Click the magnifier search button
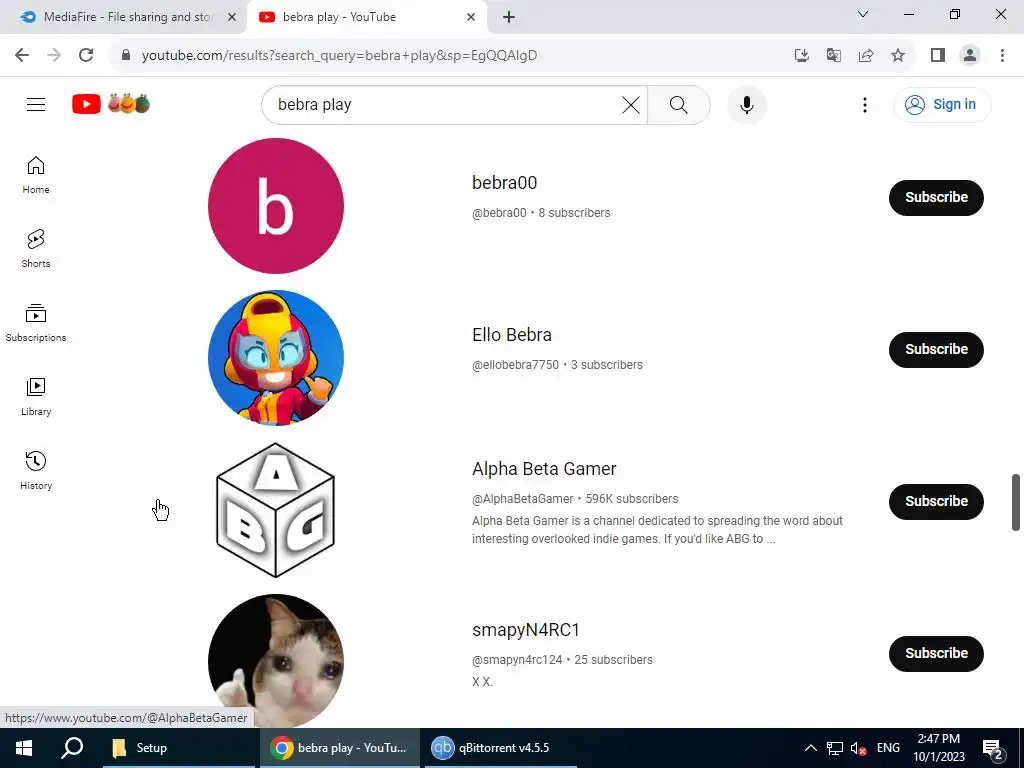 click(x=679, y=104)
